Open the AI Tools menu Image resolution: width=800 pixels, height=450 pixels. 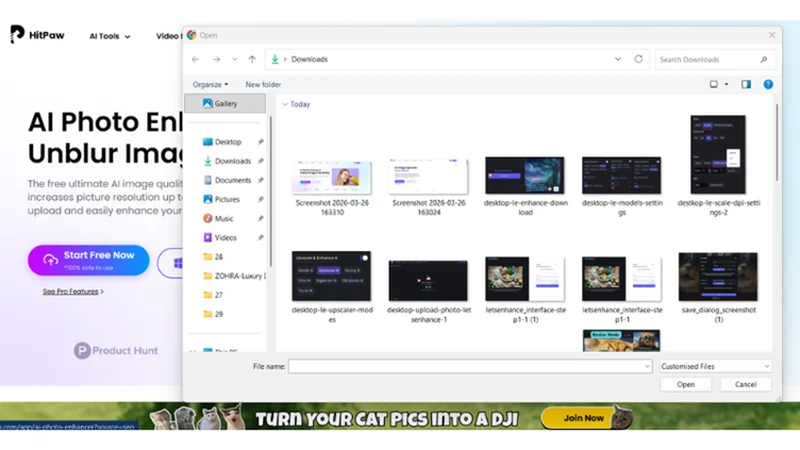pyautogui.click(x=110, y=36)
